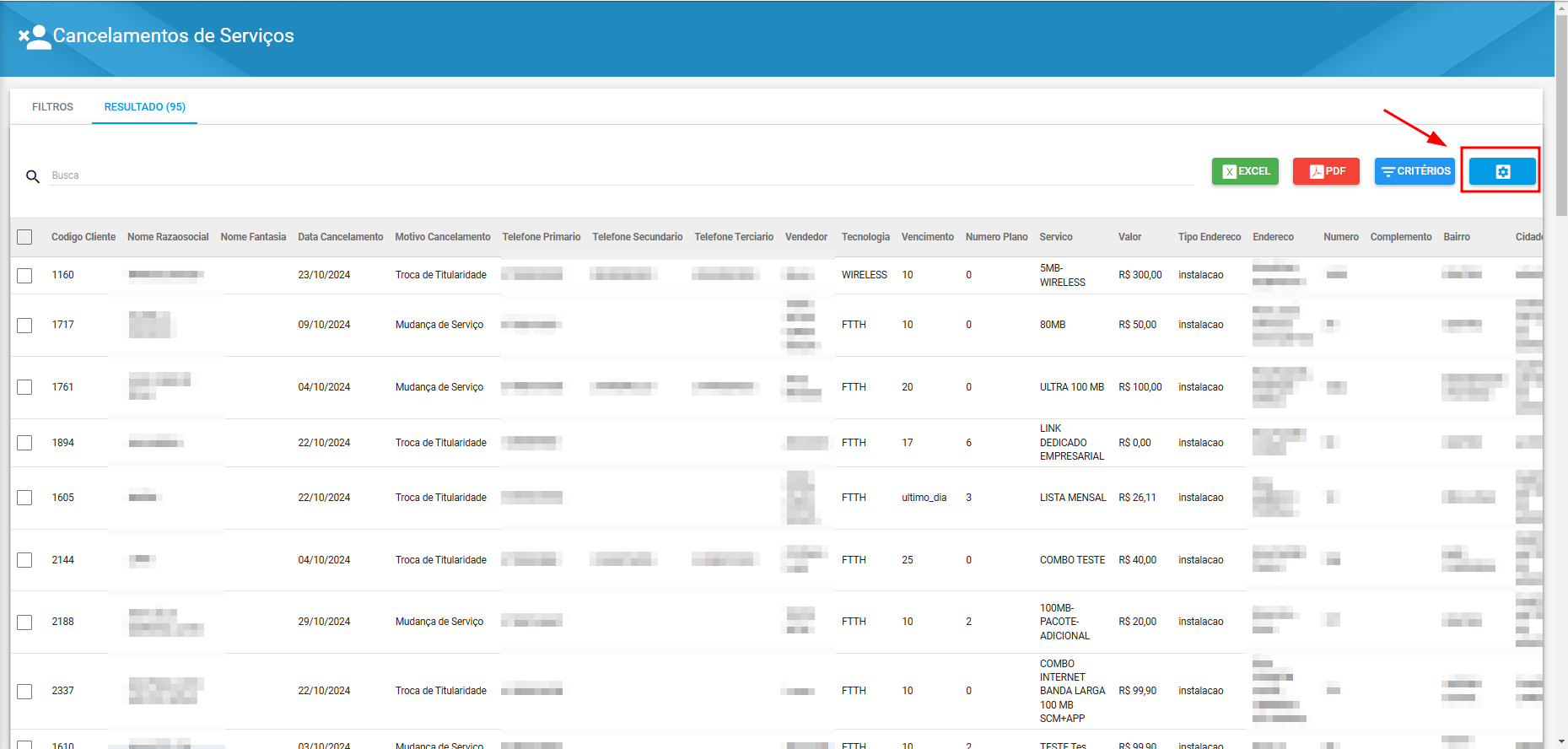Switch to the FILTROS tab

pyautogui.click(x=52, y=107)
